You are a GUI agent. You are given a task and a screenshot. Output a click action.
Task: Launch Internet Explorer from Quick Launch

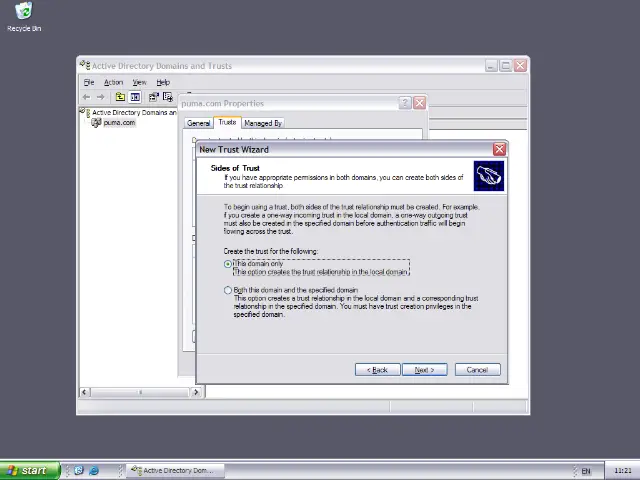[94, 470]
